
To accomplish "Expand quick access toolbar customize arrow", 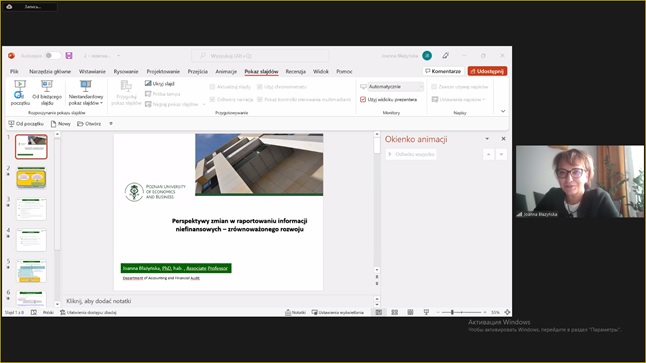I will click(x=111, y=124).
